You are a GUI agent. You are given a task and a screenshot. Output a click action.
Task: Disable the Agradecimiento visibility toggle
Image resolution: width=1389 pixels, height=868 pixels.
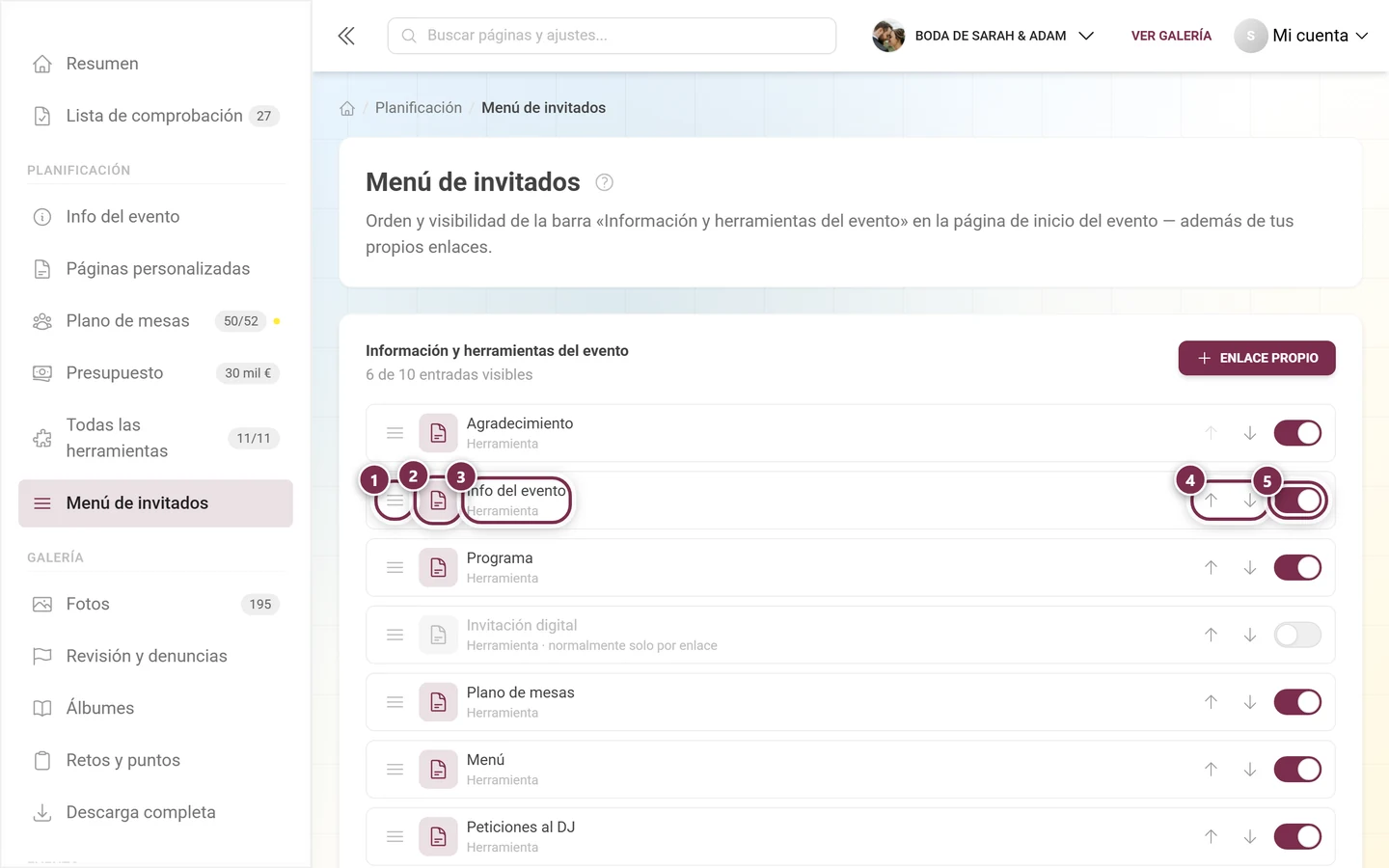click(1297, 433)
